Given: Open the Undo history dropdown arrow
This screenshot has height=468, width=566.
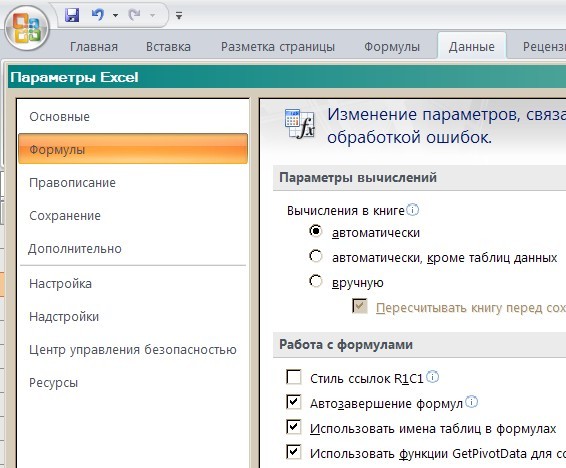Looking at the screenshot, I should [116, 16].
